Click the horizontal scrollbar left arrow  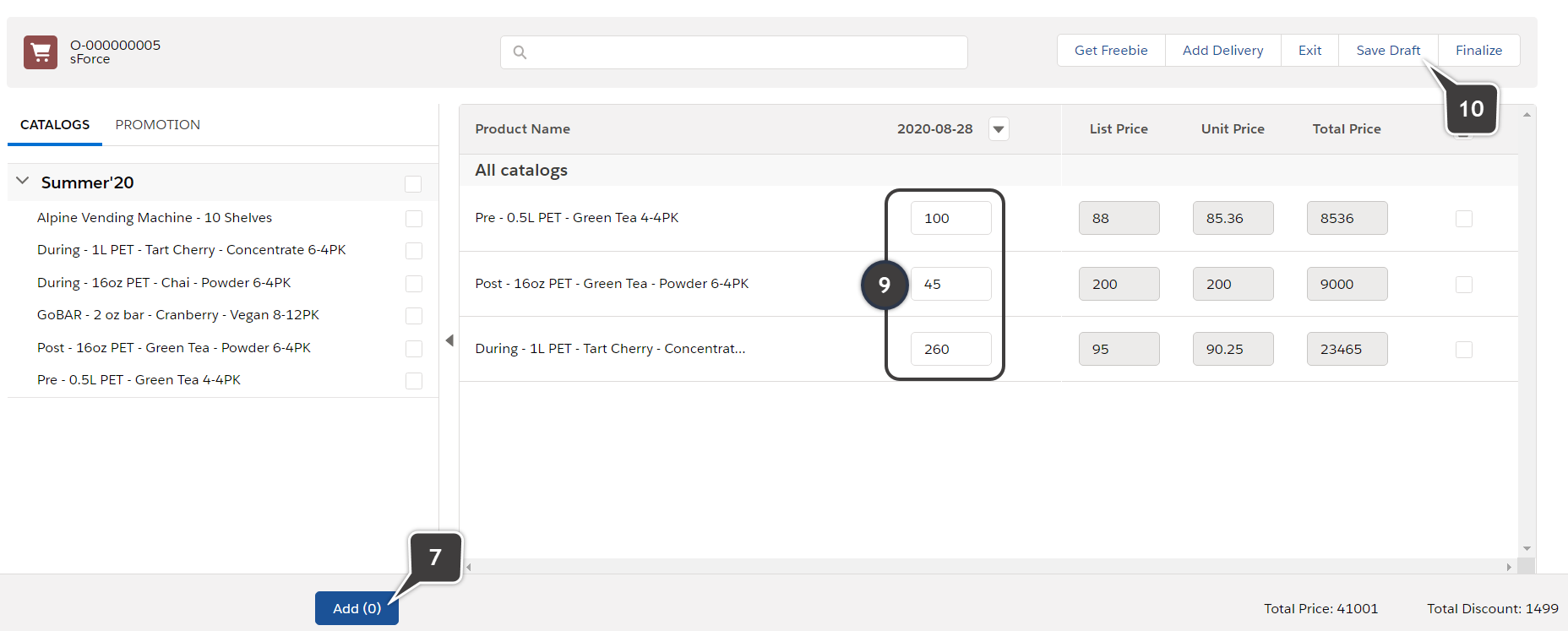(469, 567)
